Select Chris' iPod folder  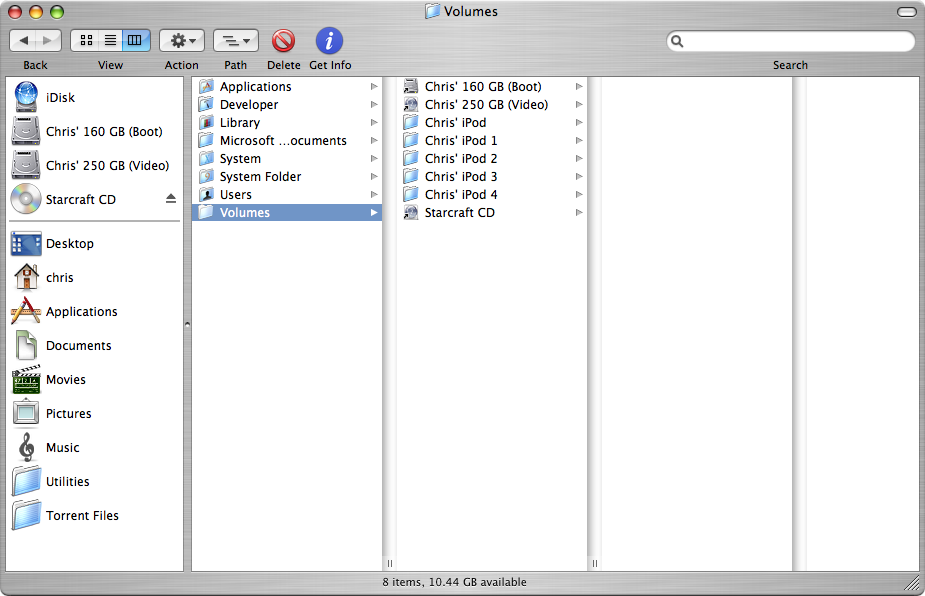click(x=492, y=123)
